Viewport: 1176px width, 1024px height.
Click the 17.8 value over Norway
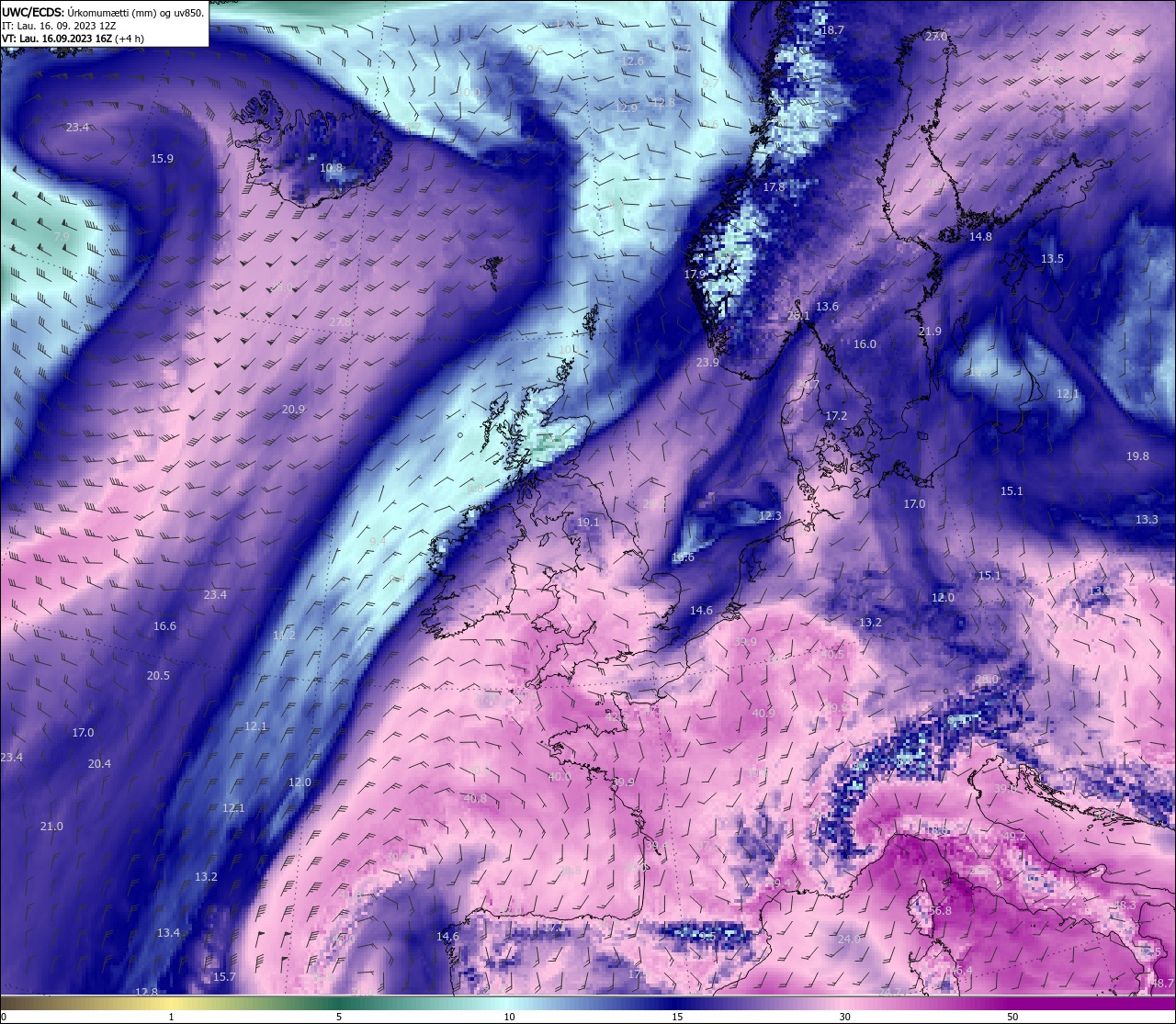pyautogui.click(x=774, y=186)
